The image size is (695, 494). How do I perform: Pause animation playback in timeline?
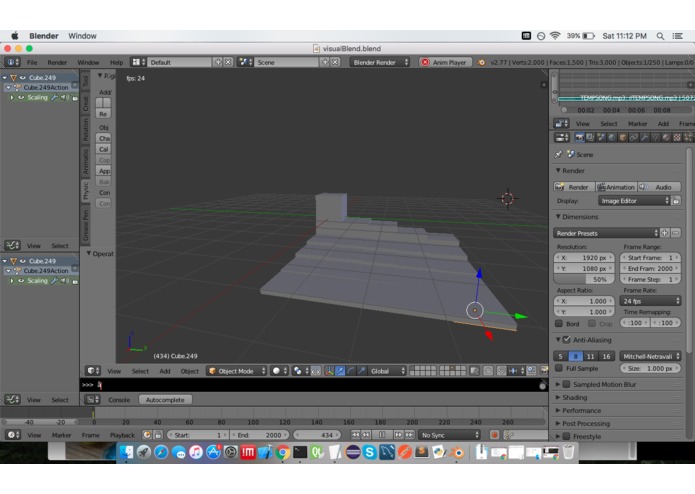click(382, 435)
